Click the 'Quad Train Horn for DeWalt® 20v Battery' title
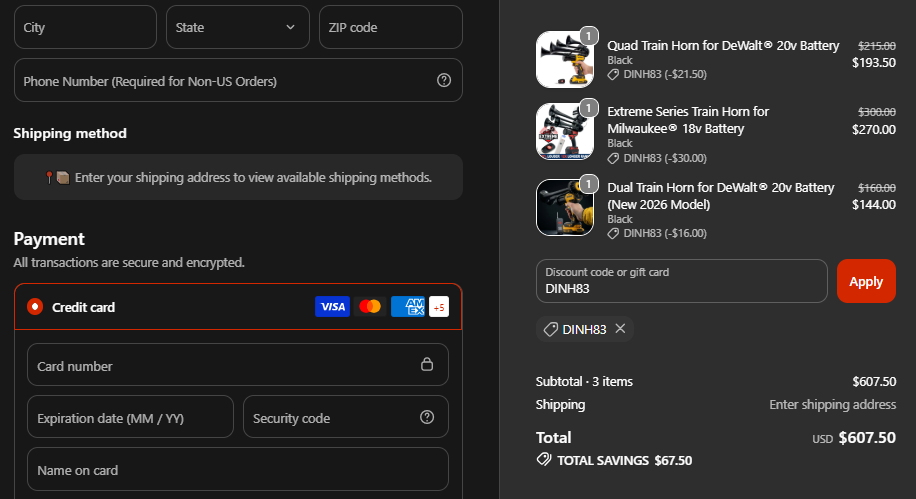This screenshot has height=499, width=916. (x=723, y=46)
